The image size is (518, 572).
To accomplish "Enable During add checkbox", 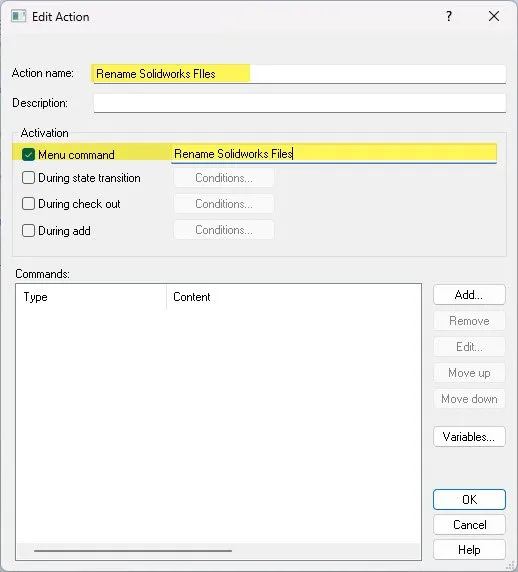I will pos(28,231).
